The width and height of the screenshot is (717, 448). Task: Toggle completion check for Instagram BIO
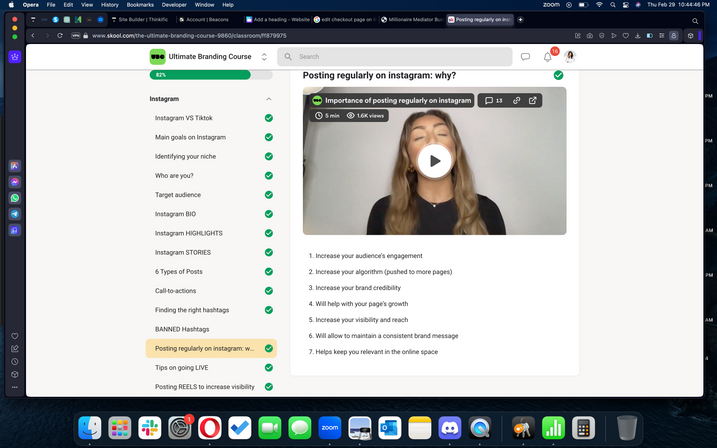pyautogui.click(x=269, y=214)
